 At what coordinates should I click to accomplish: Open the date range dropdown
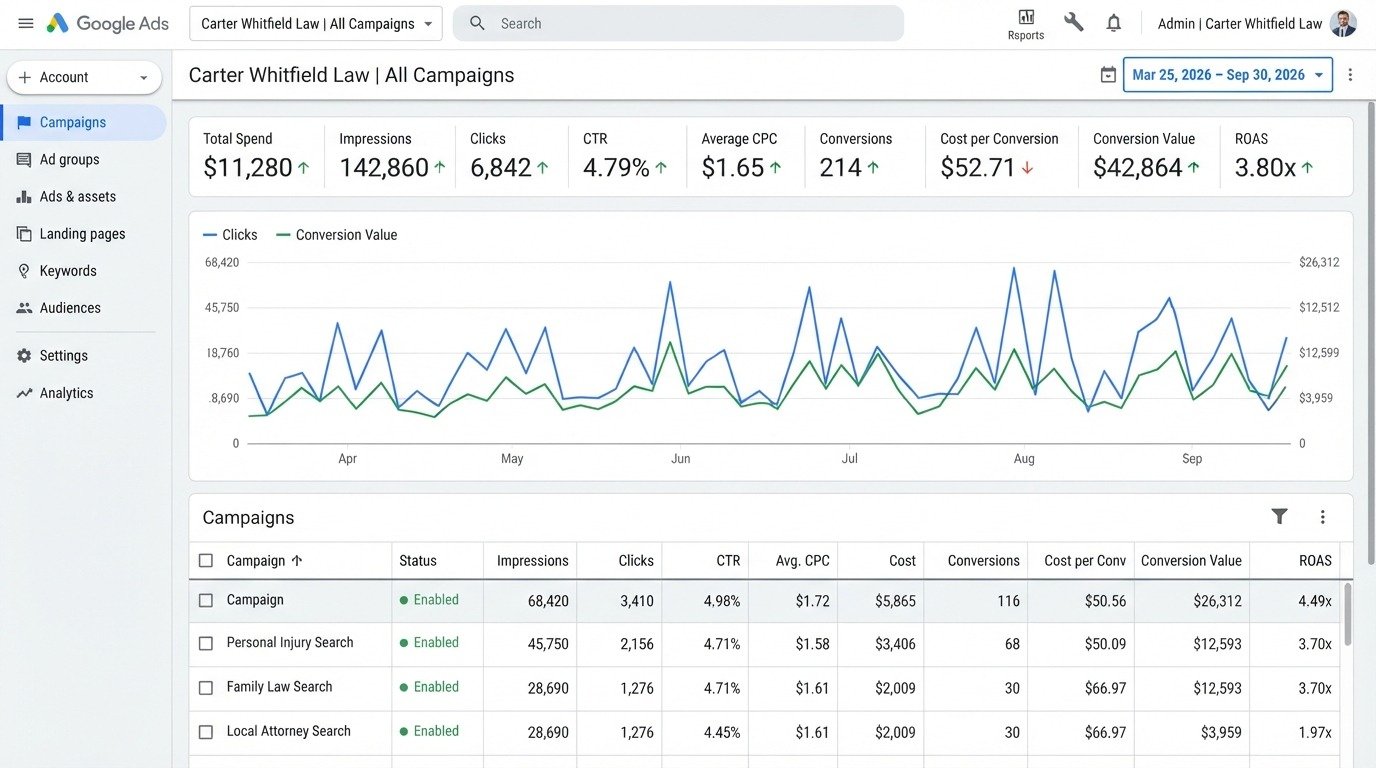(x=1228, y=75)
